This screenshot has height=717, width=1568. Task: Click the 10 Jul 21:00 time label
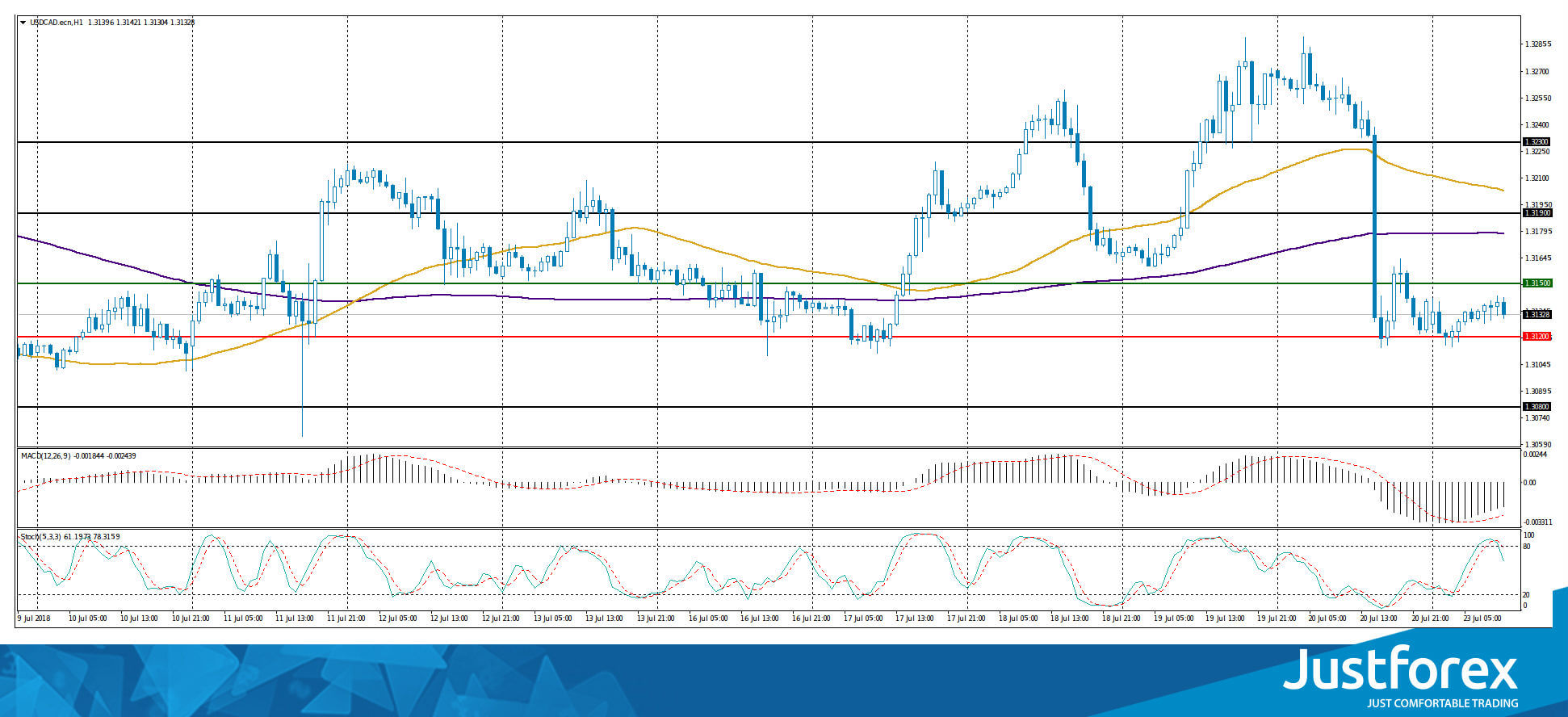pyautogui.click(x=191, y=618)
